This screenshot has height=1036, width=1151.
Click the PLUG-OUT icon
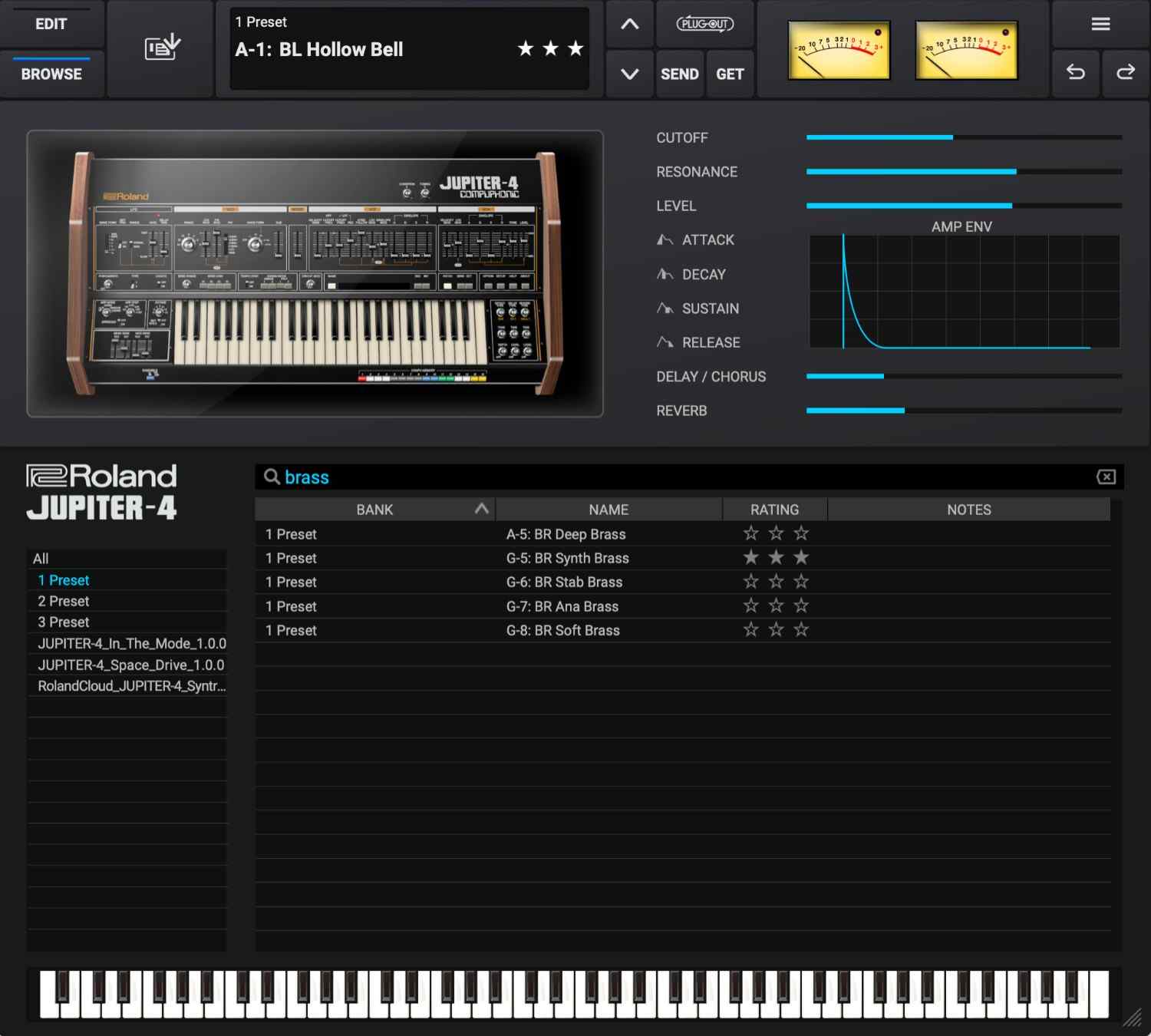[x=704, y=24]
